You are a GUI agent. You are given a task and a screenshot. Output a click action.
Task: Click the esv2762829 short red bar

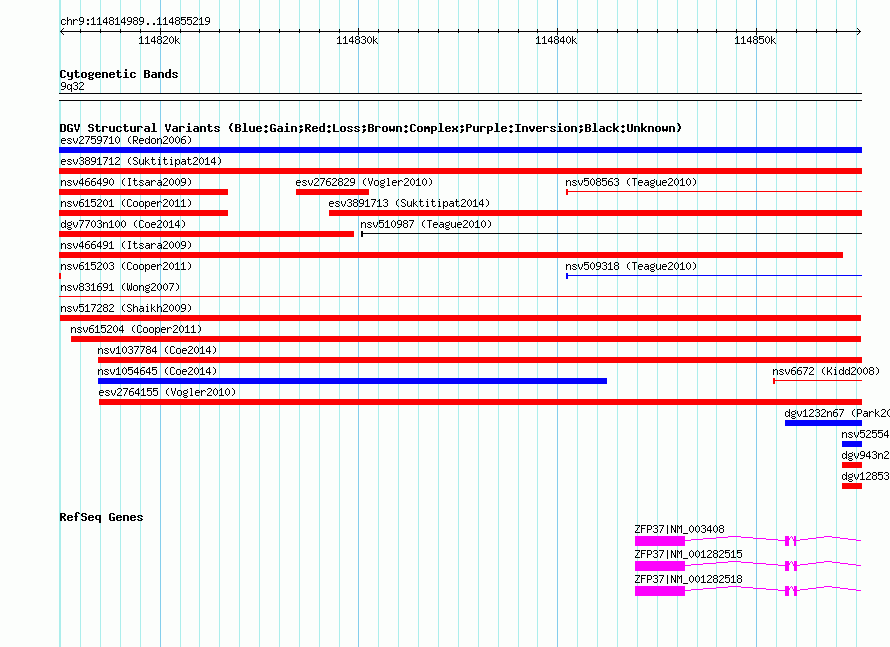333,192
